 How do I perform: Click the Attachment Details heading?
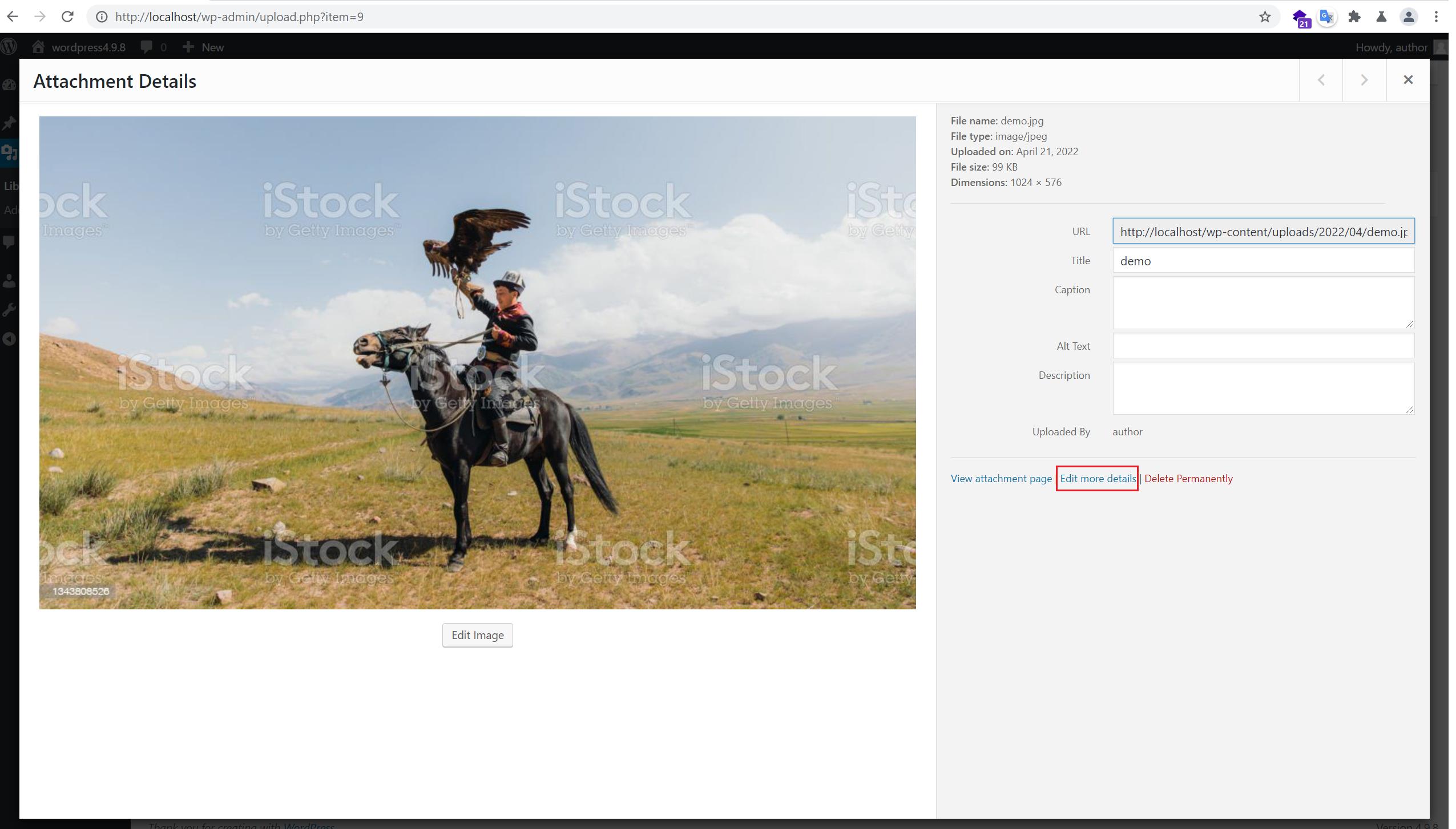(115, 81)
